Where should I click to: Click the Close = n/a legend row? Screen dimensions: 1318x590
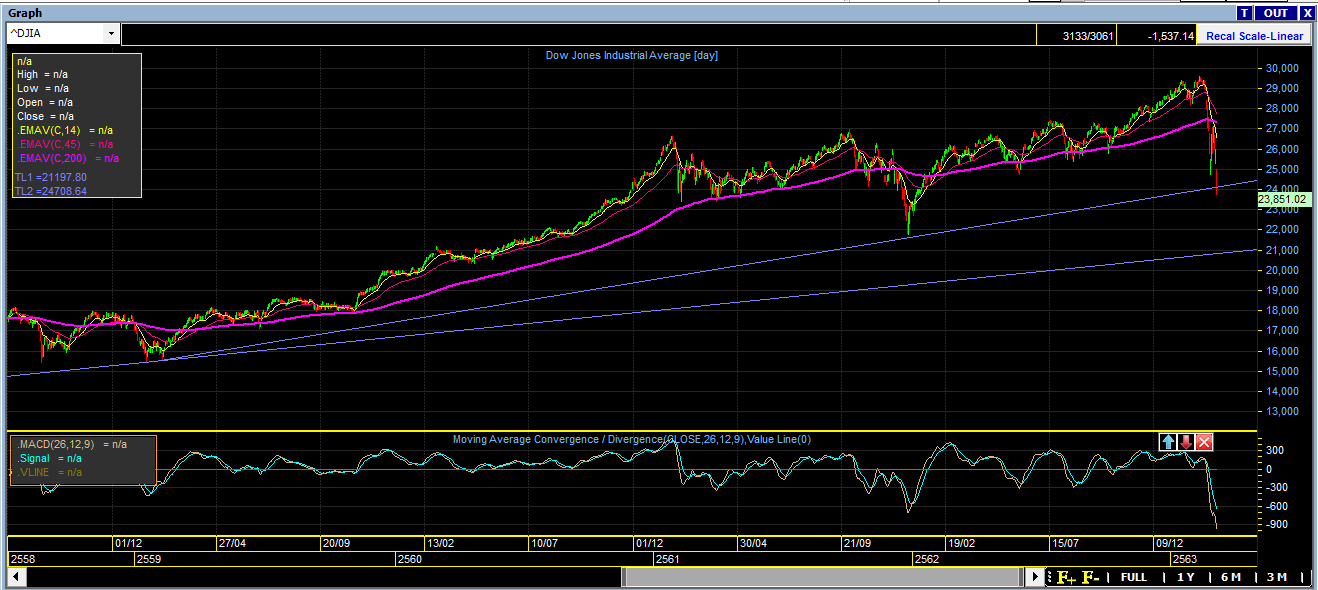(x=45, y=116)
